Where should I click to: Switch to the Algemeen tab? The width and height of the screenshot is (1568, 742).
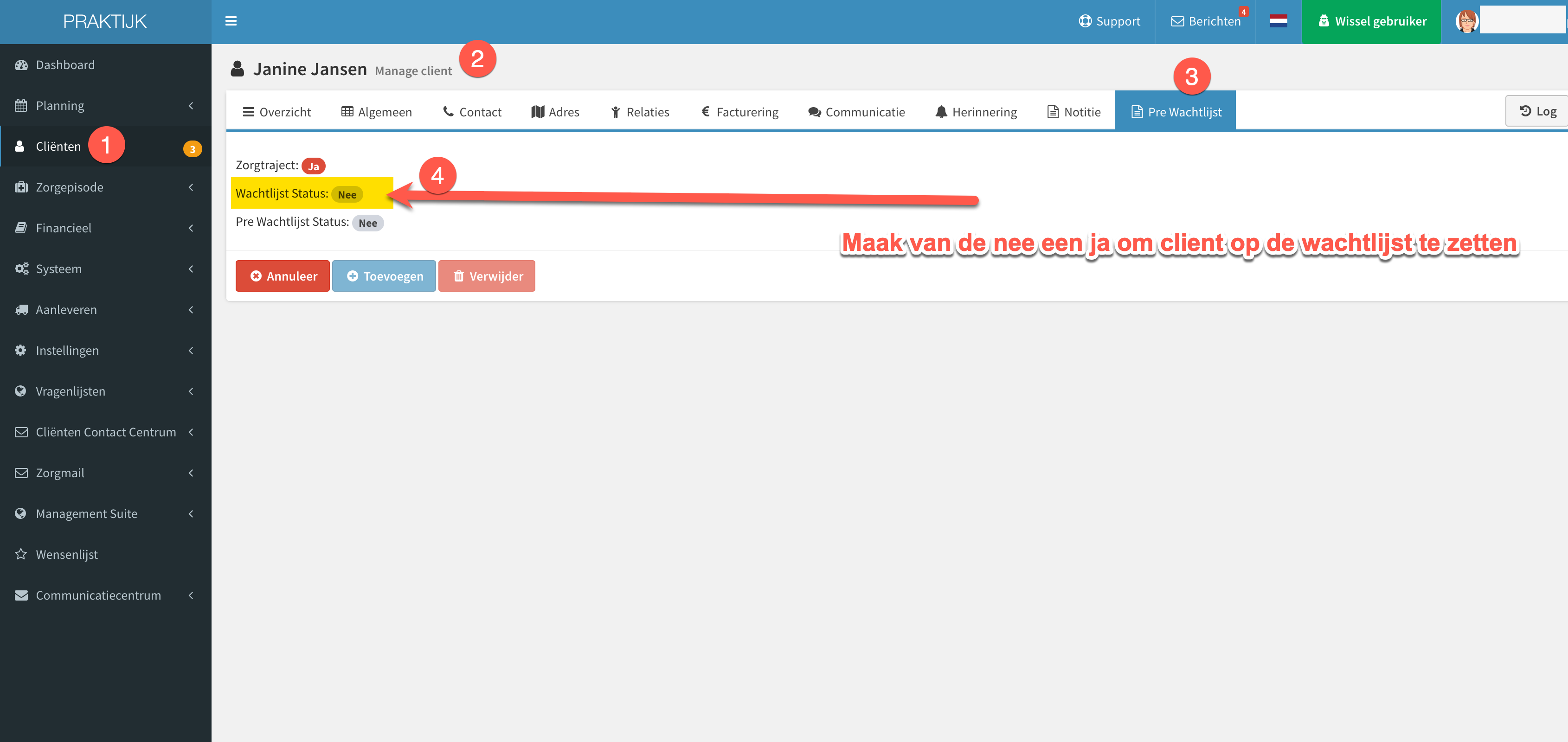[376, 112]
